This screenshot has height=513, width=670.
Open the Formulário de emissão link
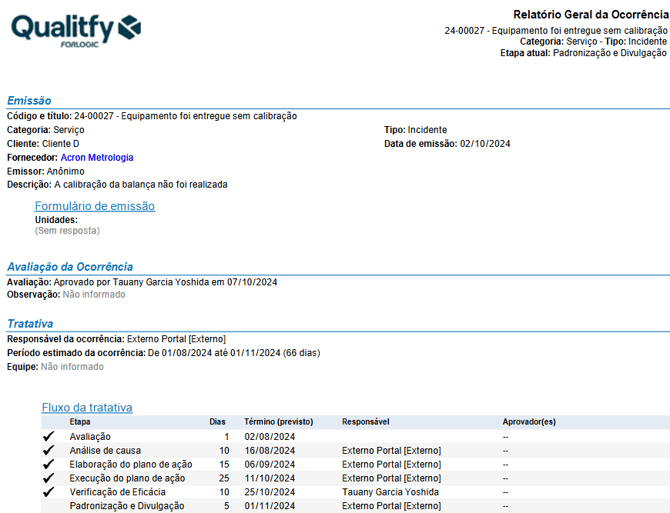click(x=95, y=206)
